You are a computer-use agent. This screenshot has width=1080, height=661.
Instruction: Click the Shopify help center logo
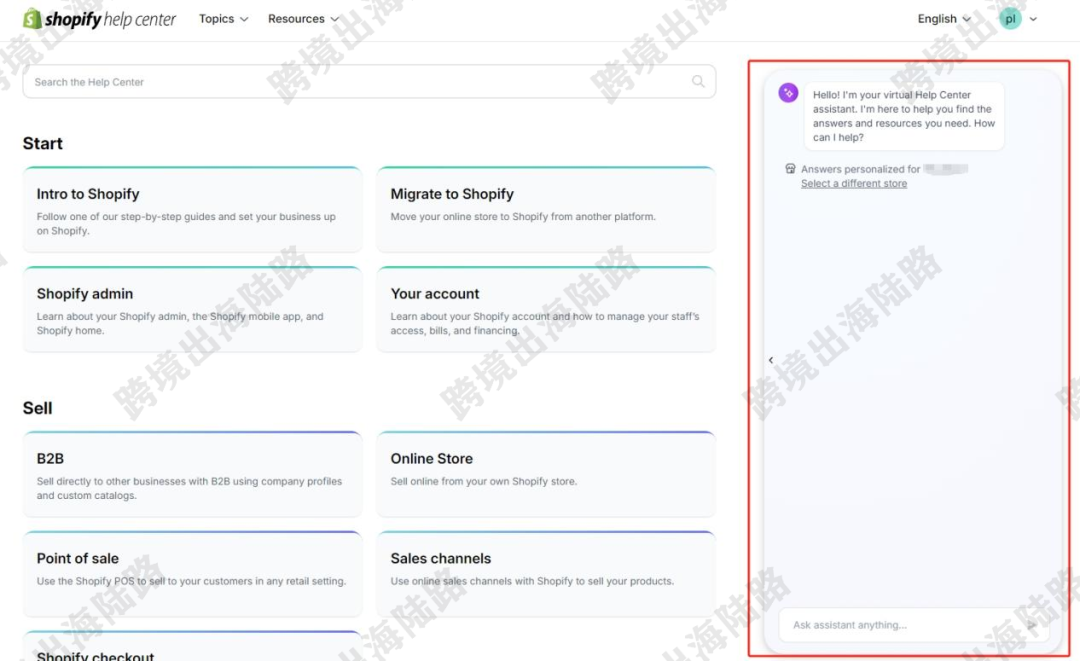[x=100, y=19]
